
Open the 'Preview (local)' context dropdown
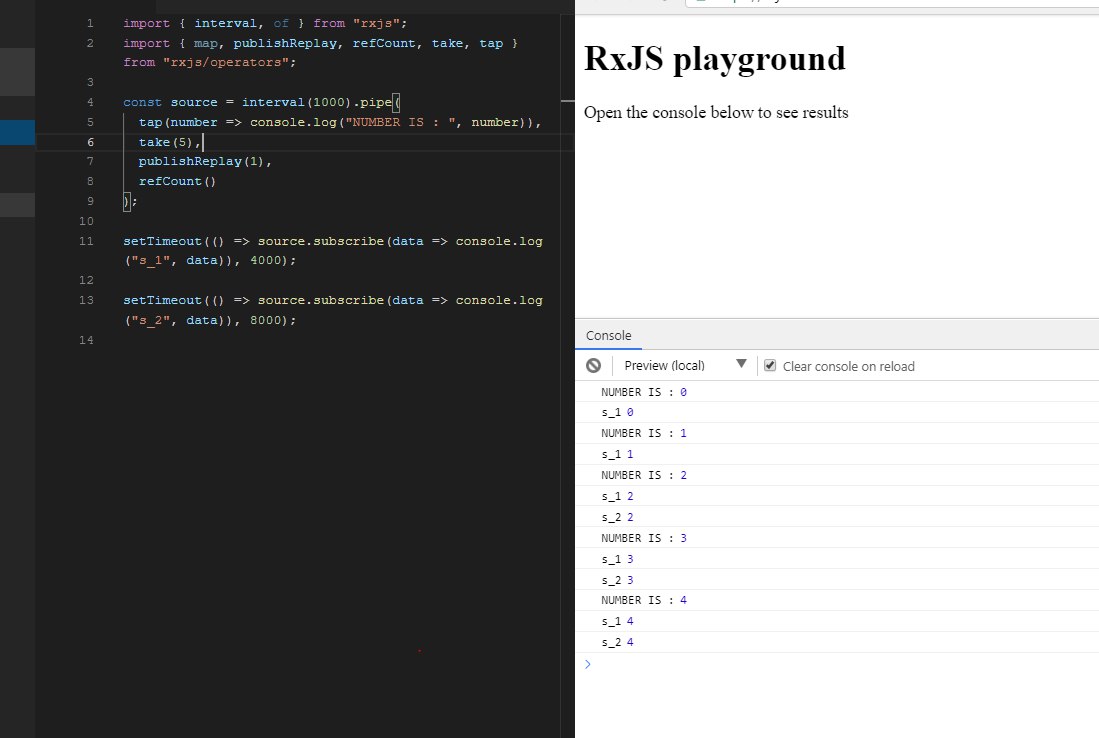[x=685, y=365]
